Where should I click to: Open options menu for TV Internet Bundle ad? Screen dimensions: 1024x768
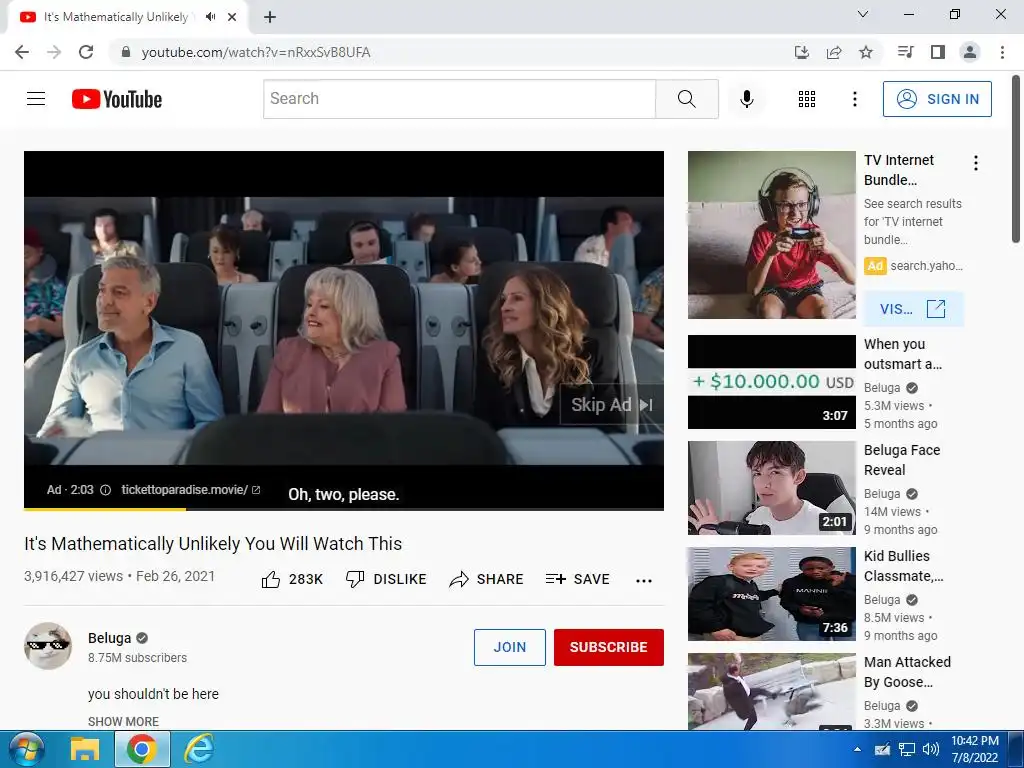pos(976,163)
